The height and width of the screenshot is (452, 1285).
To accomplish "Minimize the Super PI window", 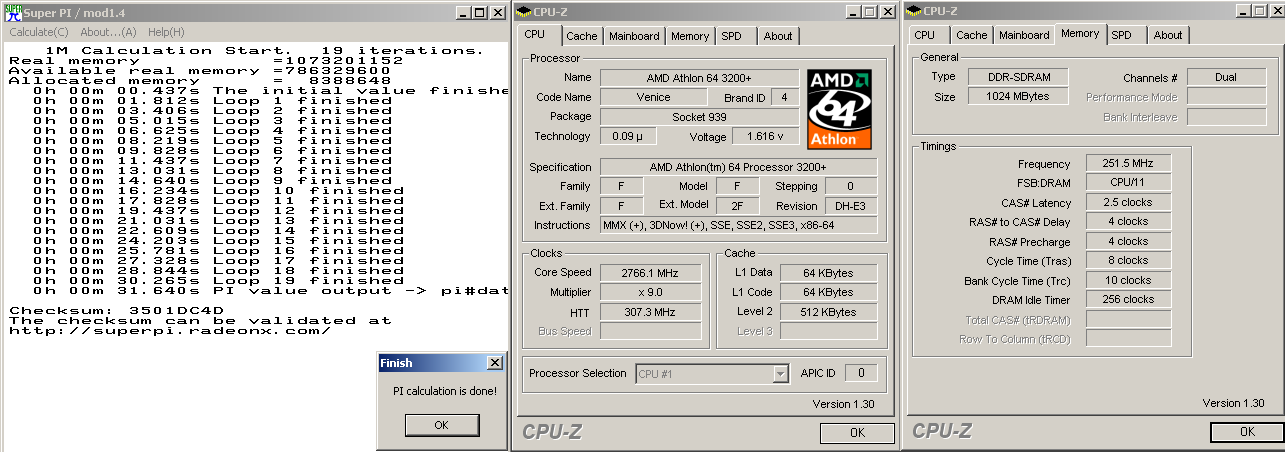I will click(463, 12).
